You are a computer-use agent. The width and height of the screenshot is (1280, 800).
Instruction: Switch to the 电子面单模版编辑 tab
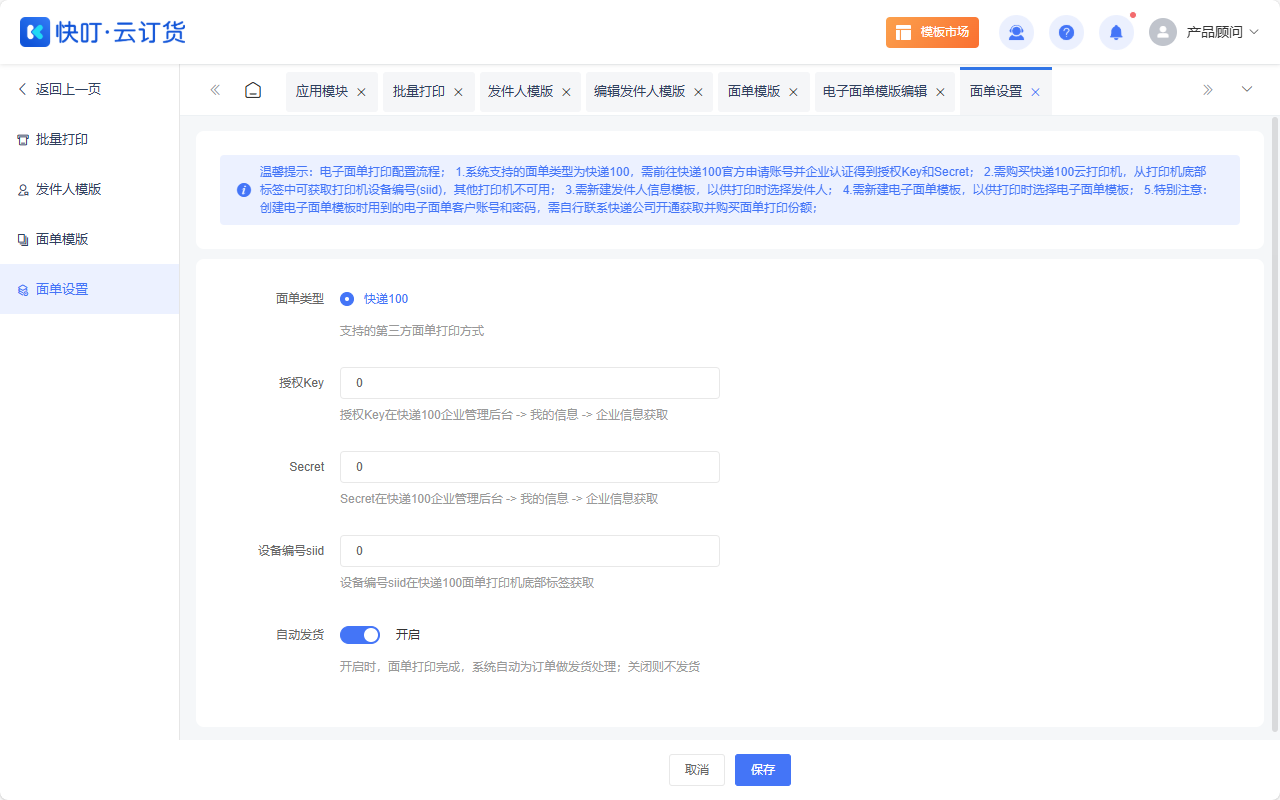coord(875,91)
